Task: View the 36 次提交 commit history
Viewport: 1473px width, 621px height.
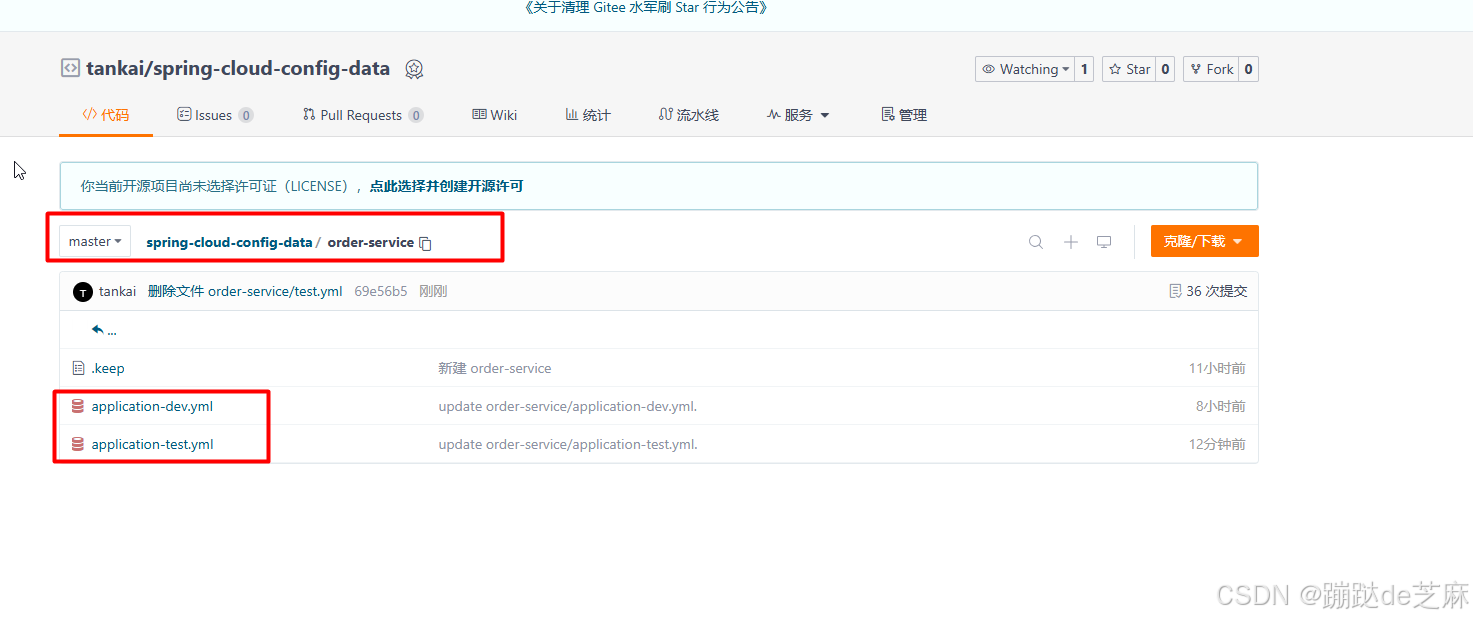Action: pyautogui.click(x=1207, y=290)
